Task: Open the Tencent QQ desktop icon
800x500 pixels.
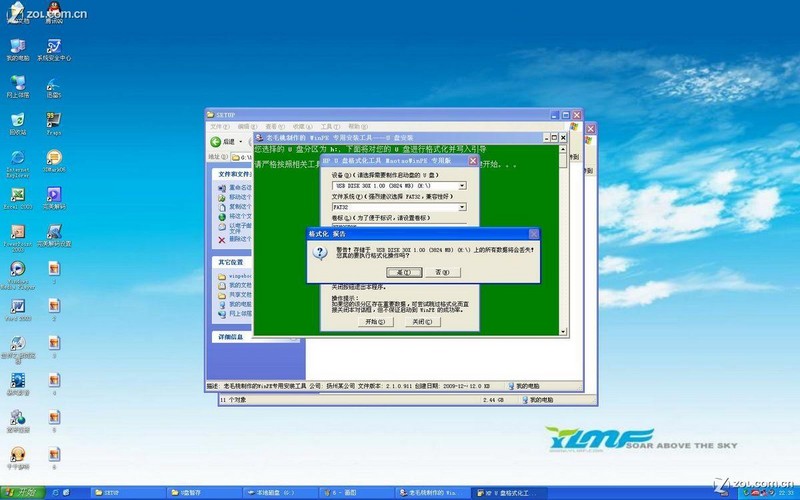Action: (54, 13)
